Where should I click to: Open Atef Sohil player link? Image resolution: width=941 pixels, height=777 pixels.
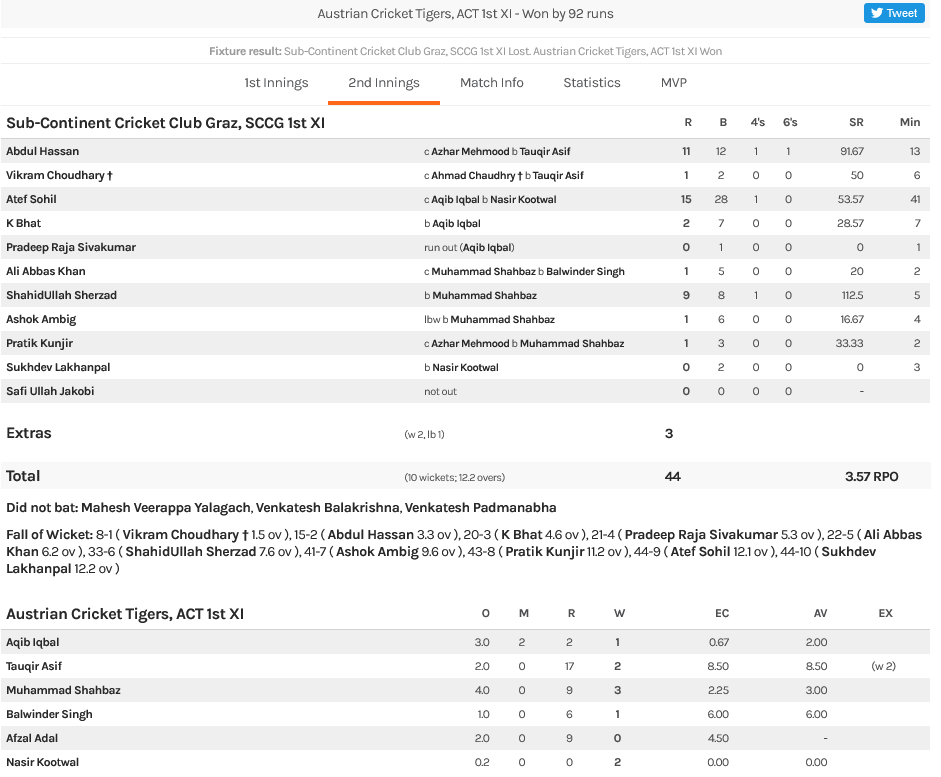(31, 199)
